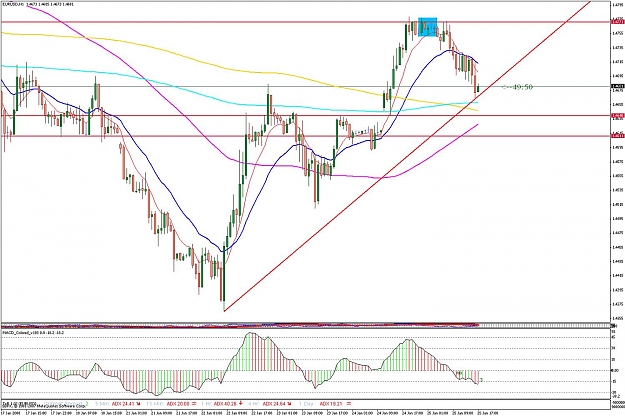Viewport: 625px width, 416px height.
Task: Click the red price tag at top resistance level
Action: [x=617, y=22]
